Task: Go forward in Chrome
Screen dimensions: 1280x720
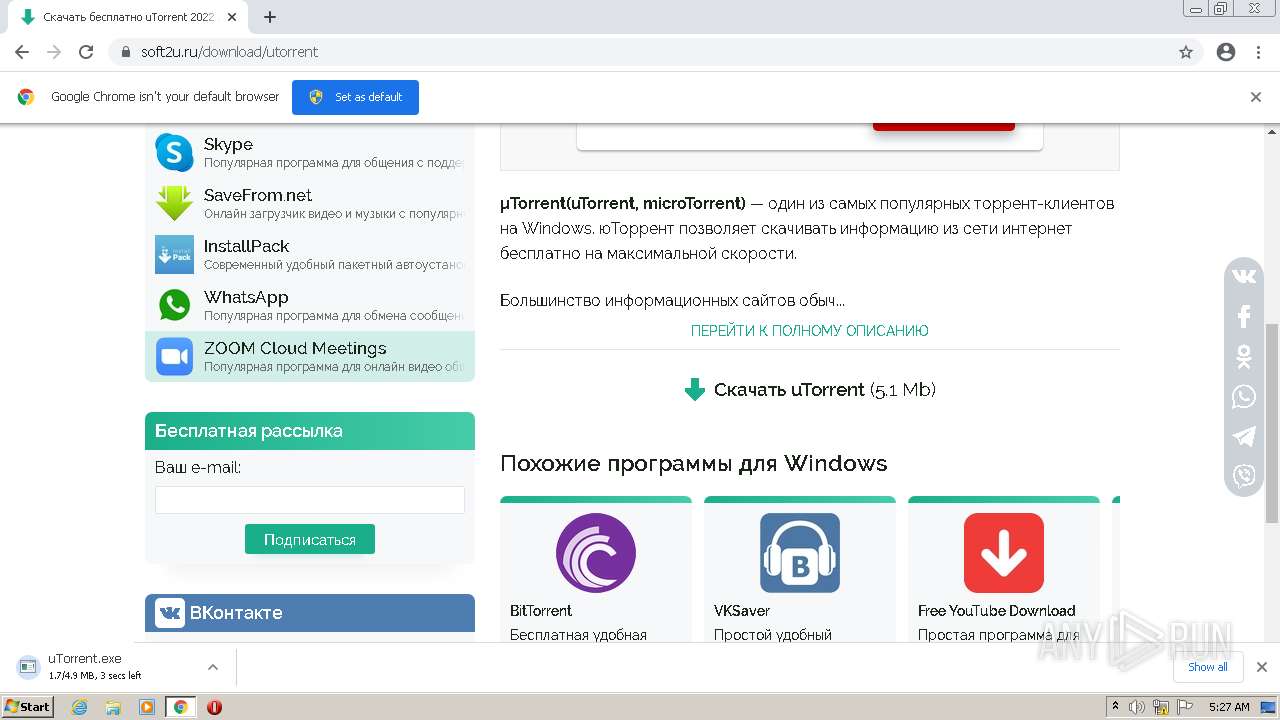Action: (x=54, y=52)
